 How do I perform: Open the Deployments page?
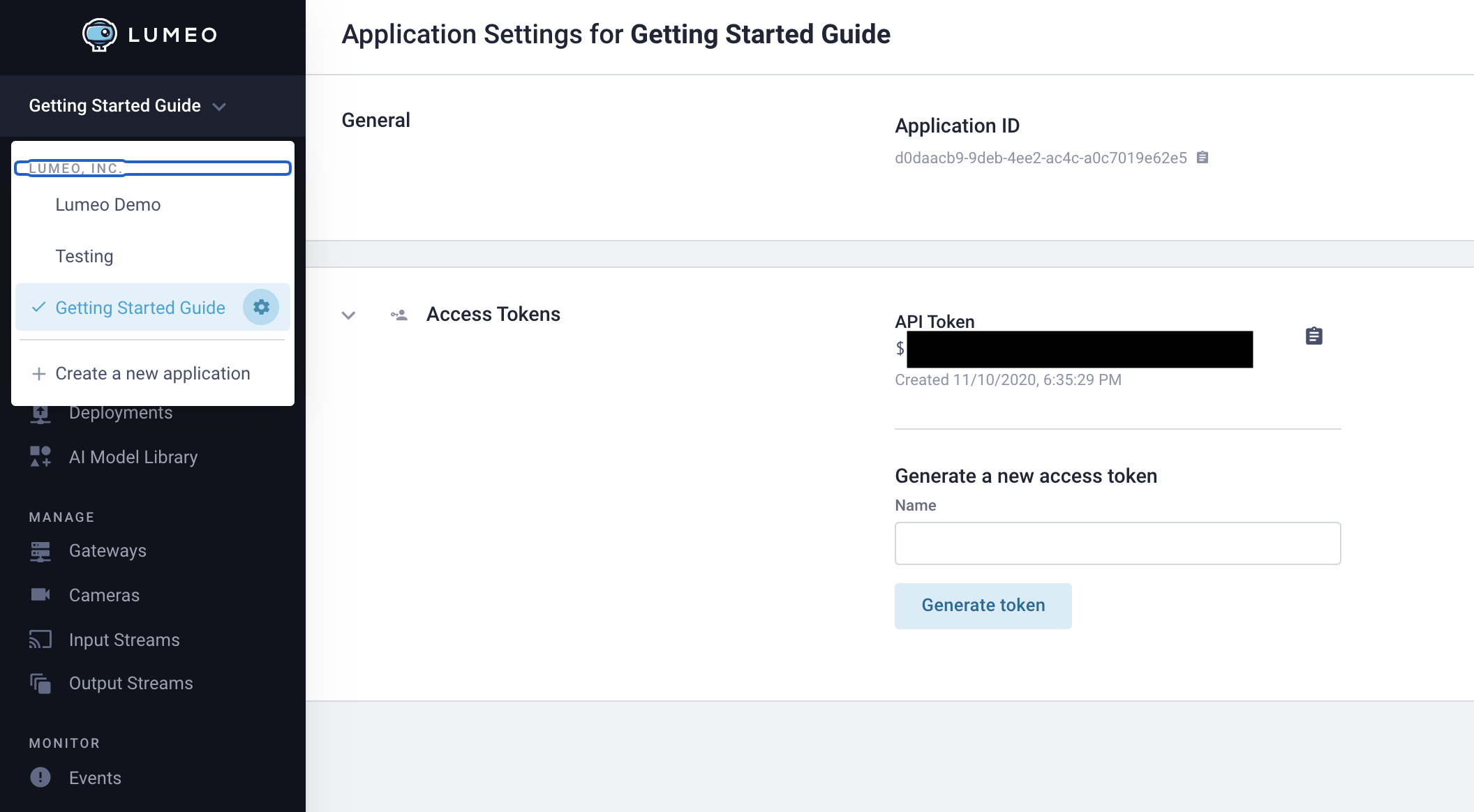coord(121,414)
